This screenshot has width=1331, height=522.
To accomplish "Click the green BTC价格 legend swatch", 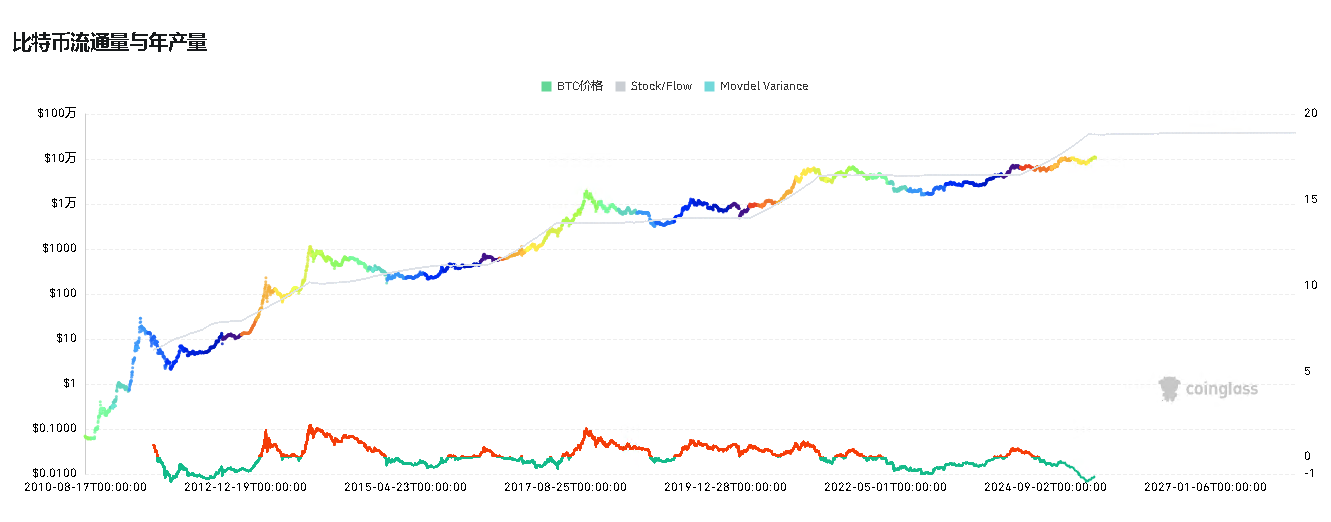I will point(546,86).
